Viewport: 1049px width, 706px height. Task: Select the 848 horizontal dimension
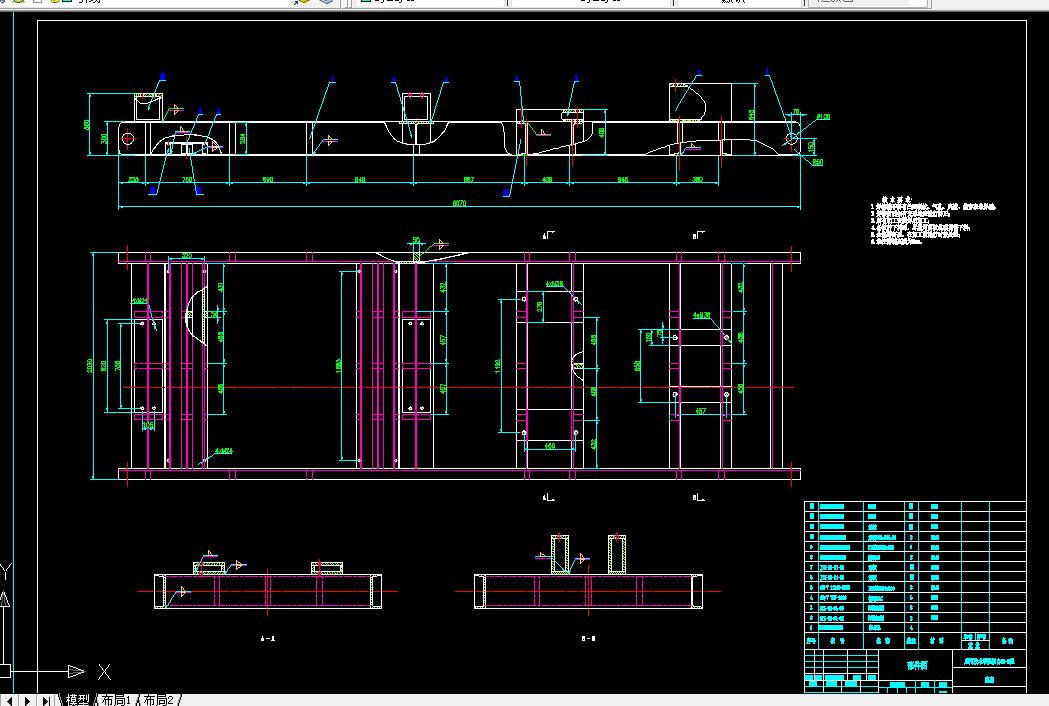[360, 179]
